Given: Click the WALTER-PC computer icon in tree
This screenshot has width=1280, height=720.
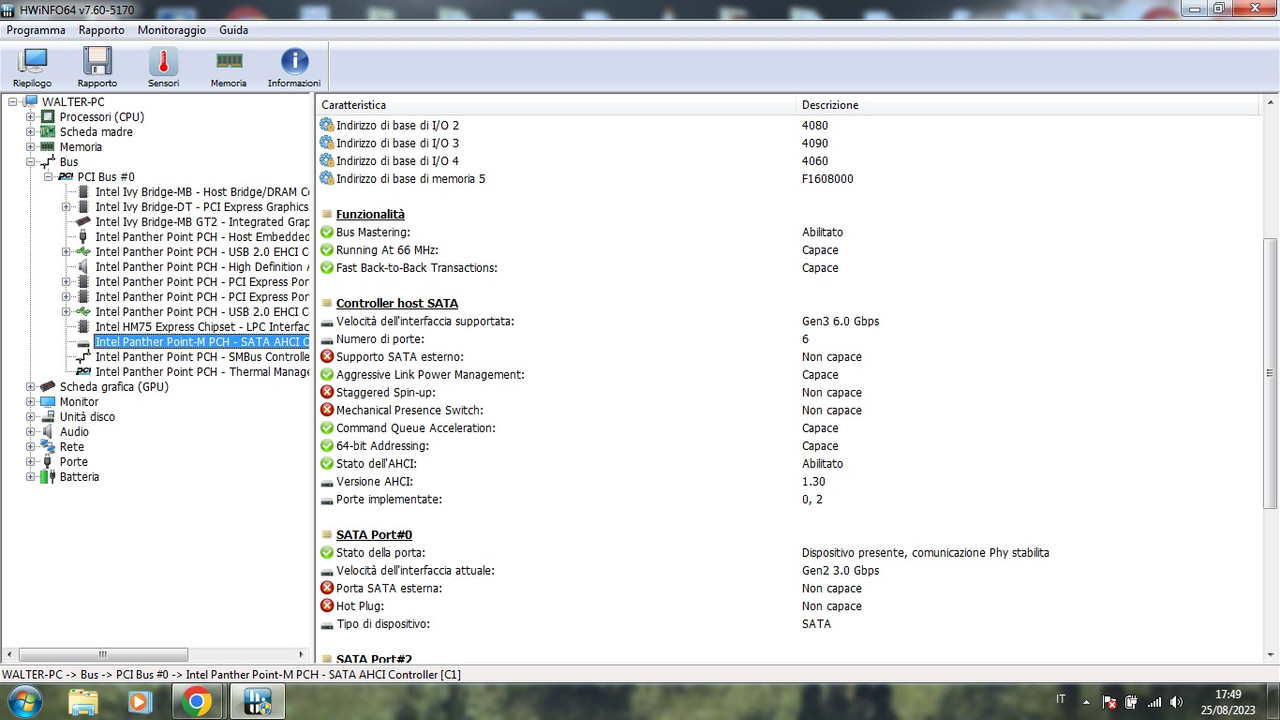Looking at the screenshot, I should tap(30, 102).
